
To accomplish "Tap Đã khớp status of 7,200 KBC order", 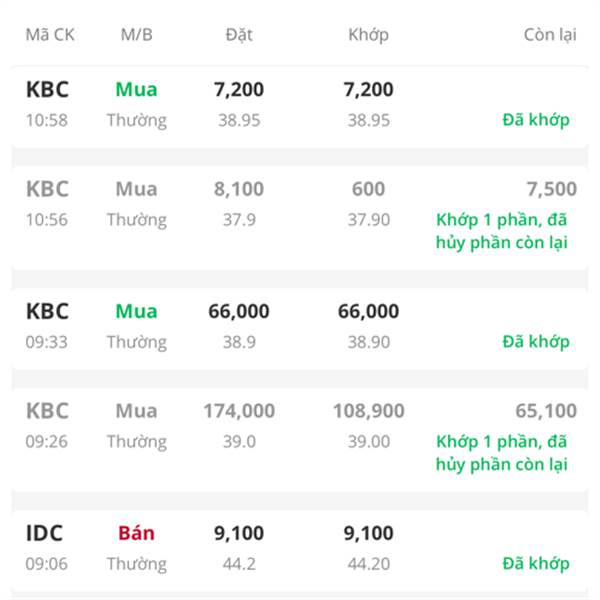I will [x=536, y=120].
